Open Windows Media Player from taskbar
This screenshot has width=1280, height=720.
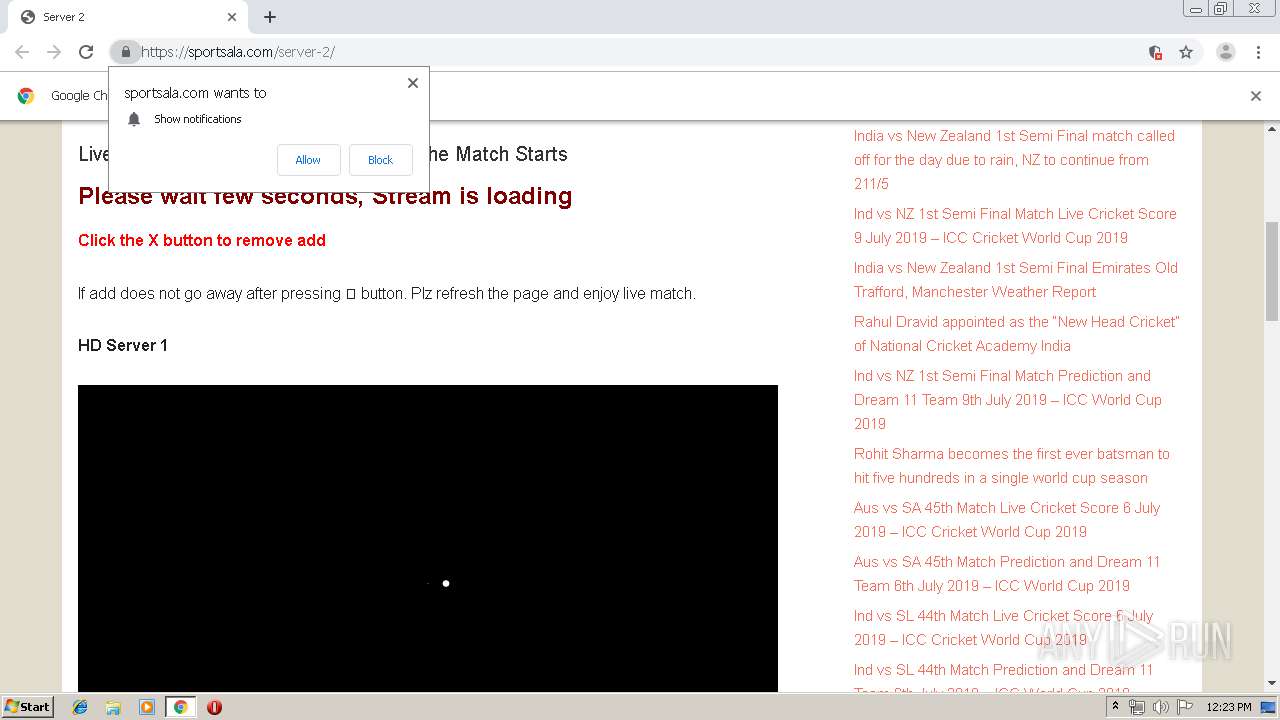[x=147, y=707]
